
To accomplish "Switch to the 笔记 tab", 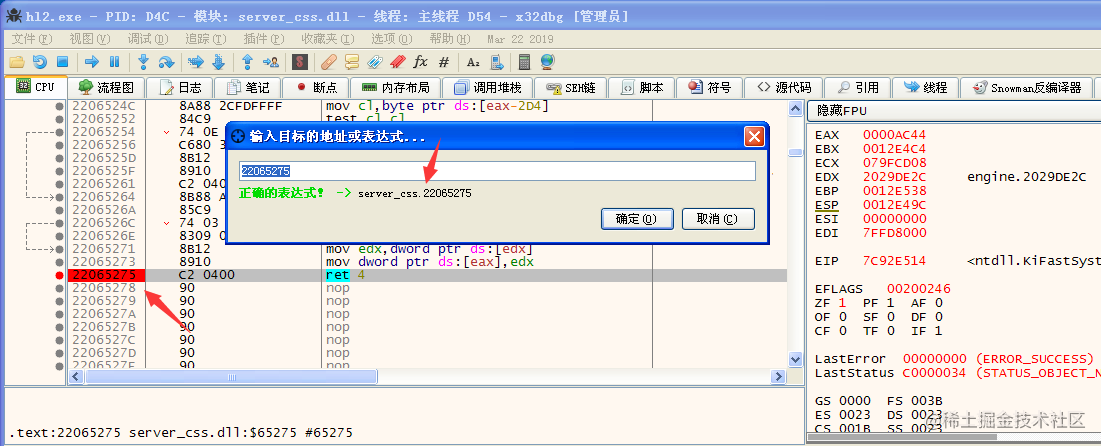I will (x=248, y=88).
